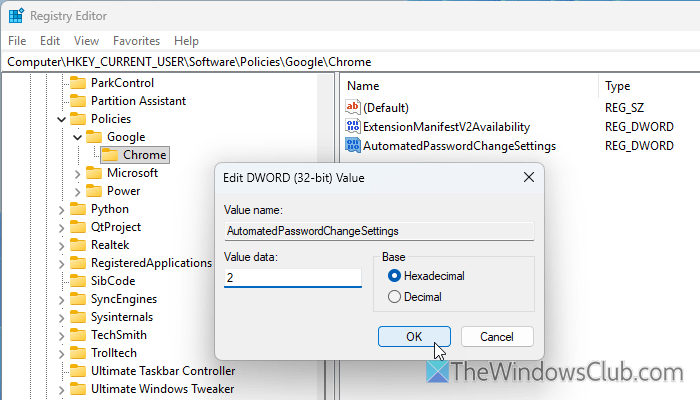700x400 pixels.
Task: Cancel the Edit DWORD dialog
Action: pos(497,337)
